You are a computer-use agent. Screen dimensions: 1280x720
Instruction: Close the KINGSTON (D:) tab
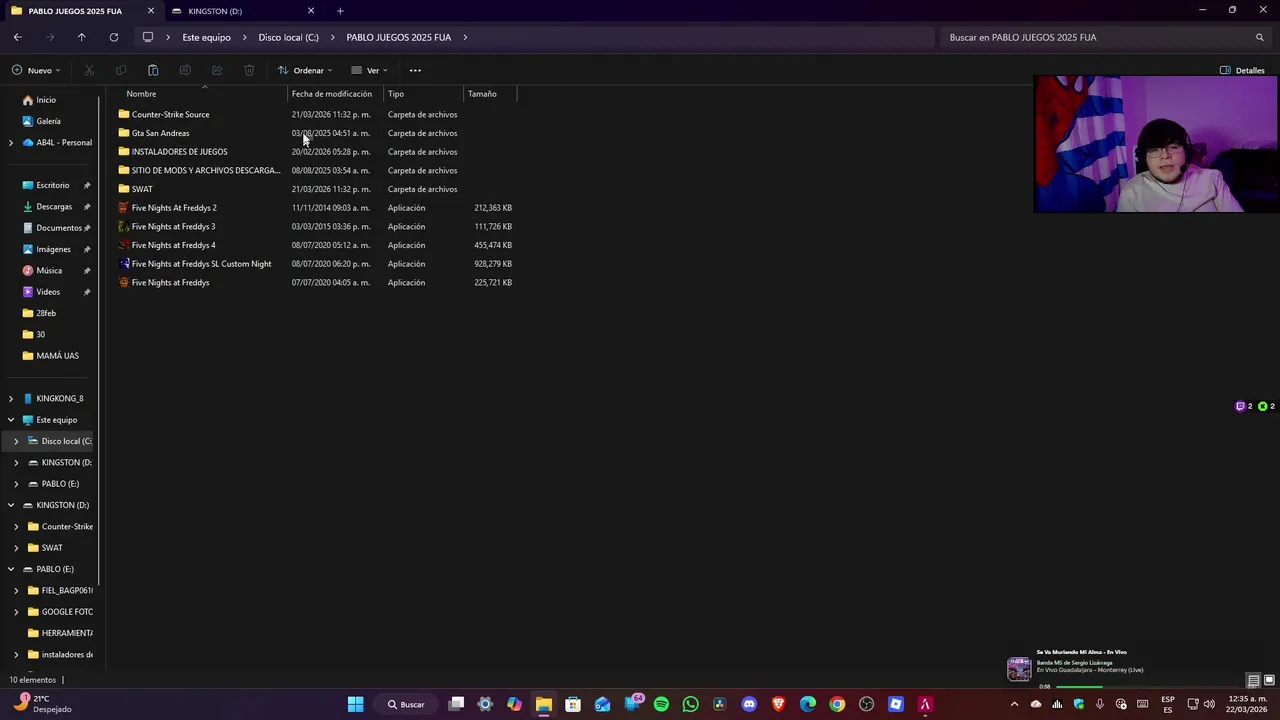[x=311, y=11]
